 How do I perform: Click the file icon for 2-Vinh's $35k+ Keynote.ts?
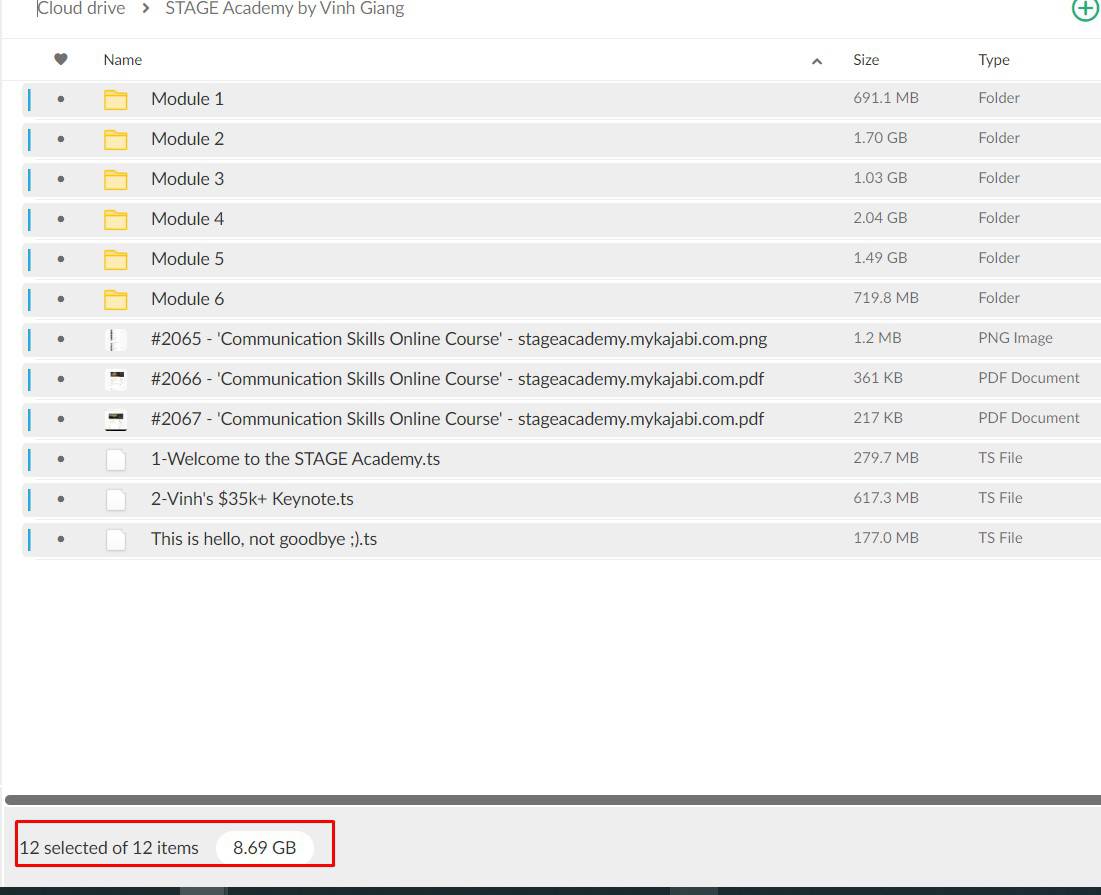(x=116, y=499)
